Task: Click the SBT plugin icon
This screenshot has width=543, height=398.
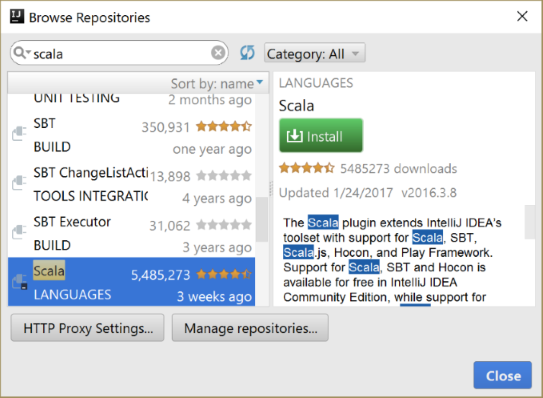Action: (x=19, y=133)
